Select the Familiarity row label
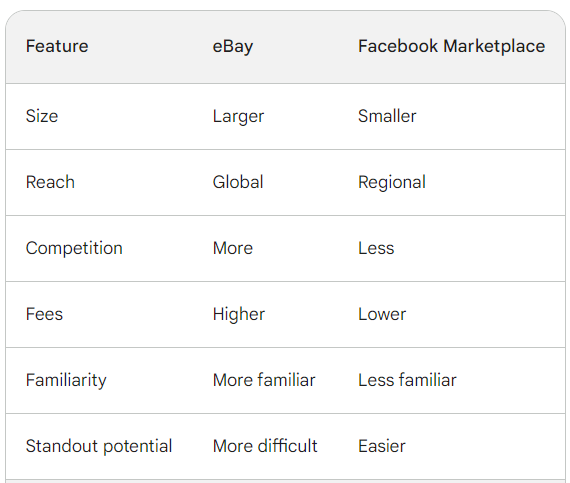Image resolution: width=570 pixels, height=483 pixels. (66, 381)
